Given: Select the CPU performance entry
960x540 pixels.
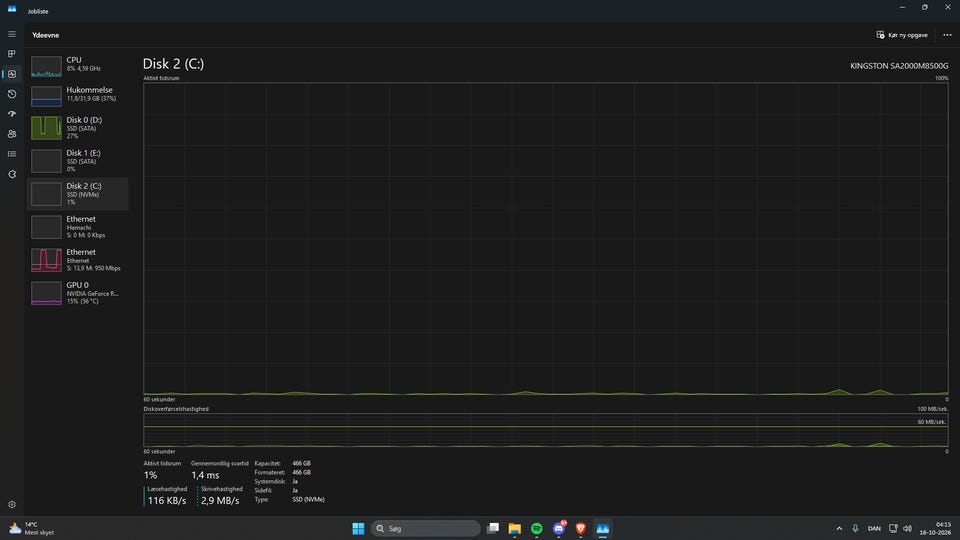Looking at the screenshot, I should [x=78, y=65].
